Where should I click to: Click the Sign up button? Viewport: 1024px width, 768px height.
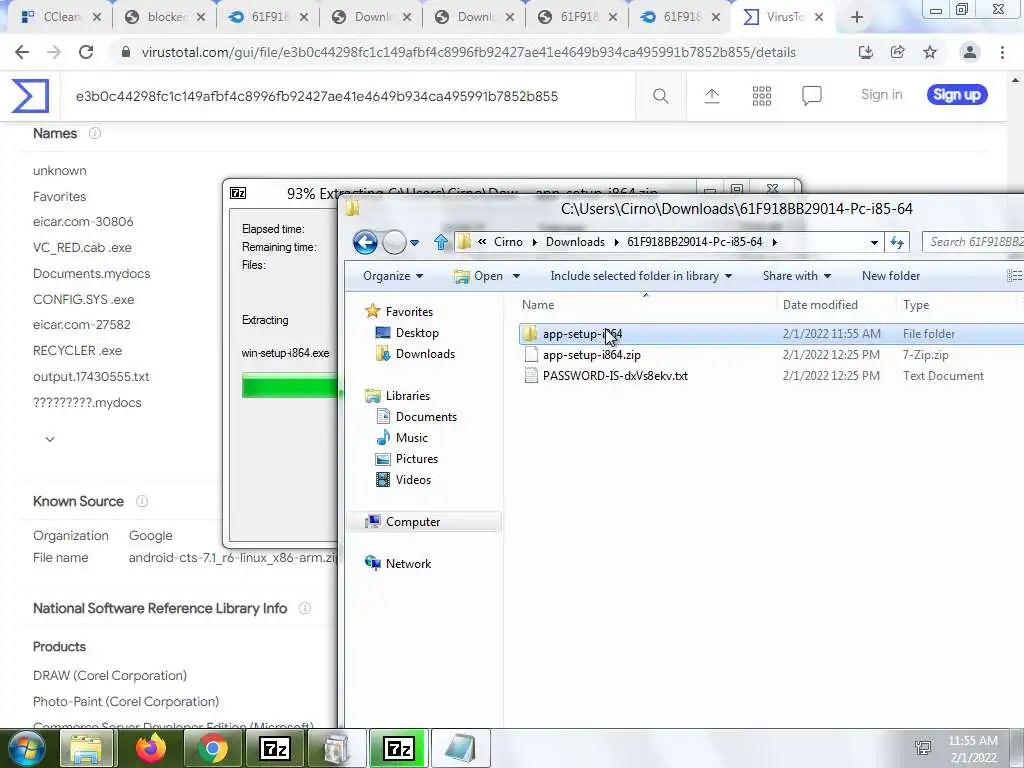[x=957, y=95]
